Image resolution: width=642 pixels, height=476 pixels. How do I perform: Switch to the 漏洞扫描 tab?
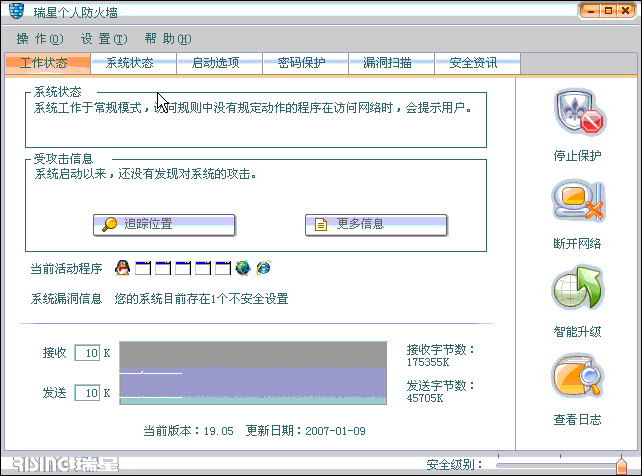click(x=391, y=63)
